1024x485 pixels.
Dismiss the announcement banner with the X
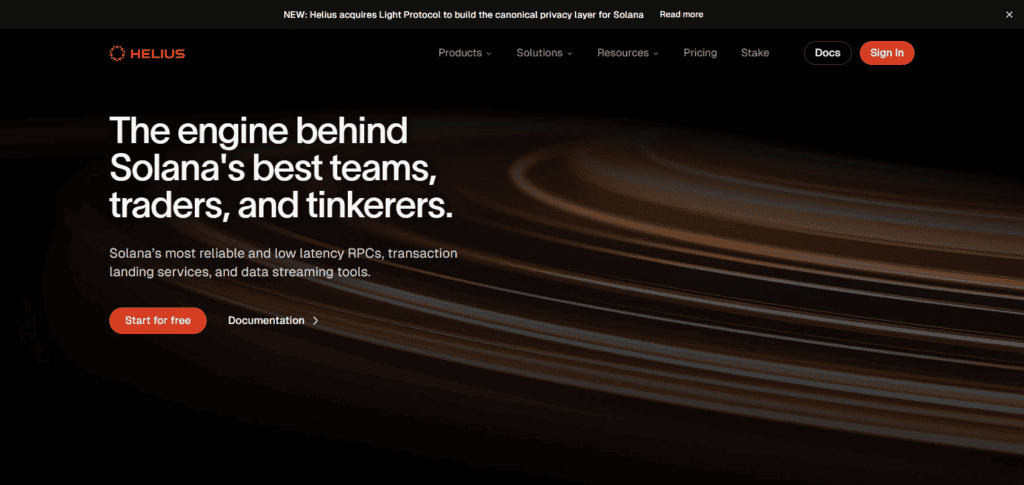pyautogui.click(x=1009, y=14)
